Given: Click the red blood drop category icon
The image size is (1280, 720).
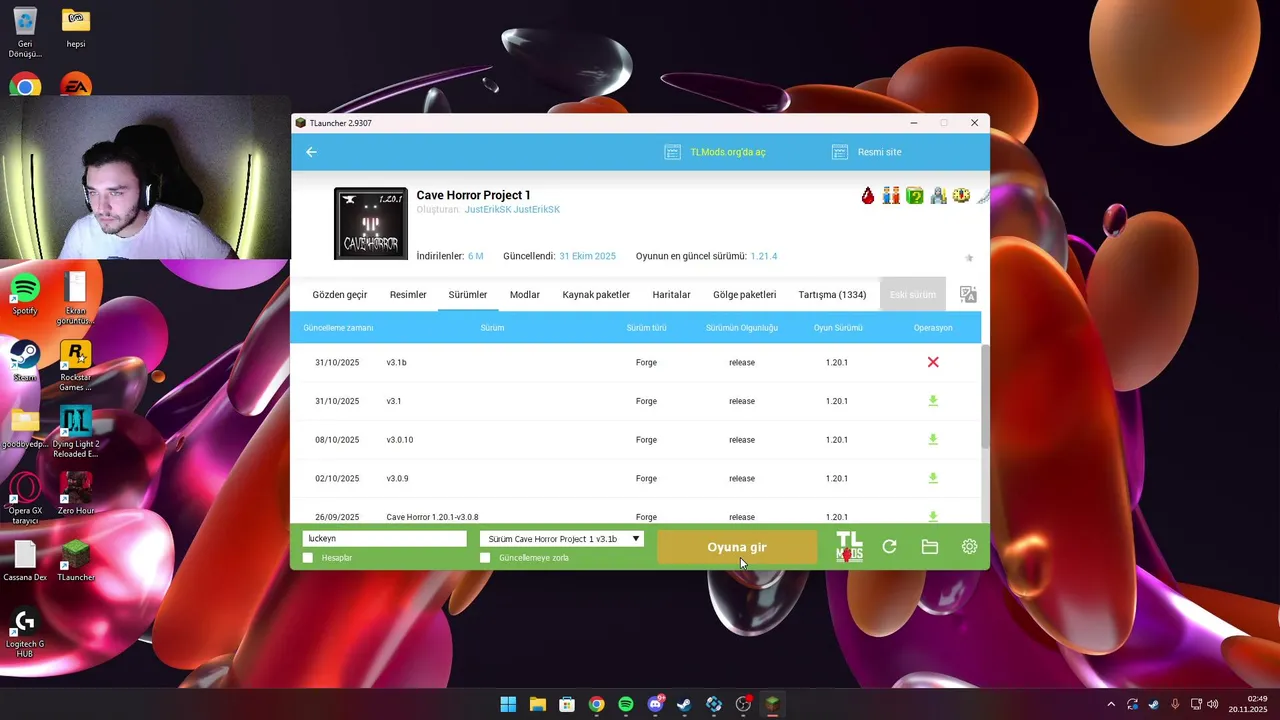Looking at the screenshot, I should tap(868, 196).
